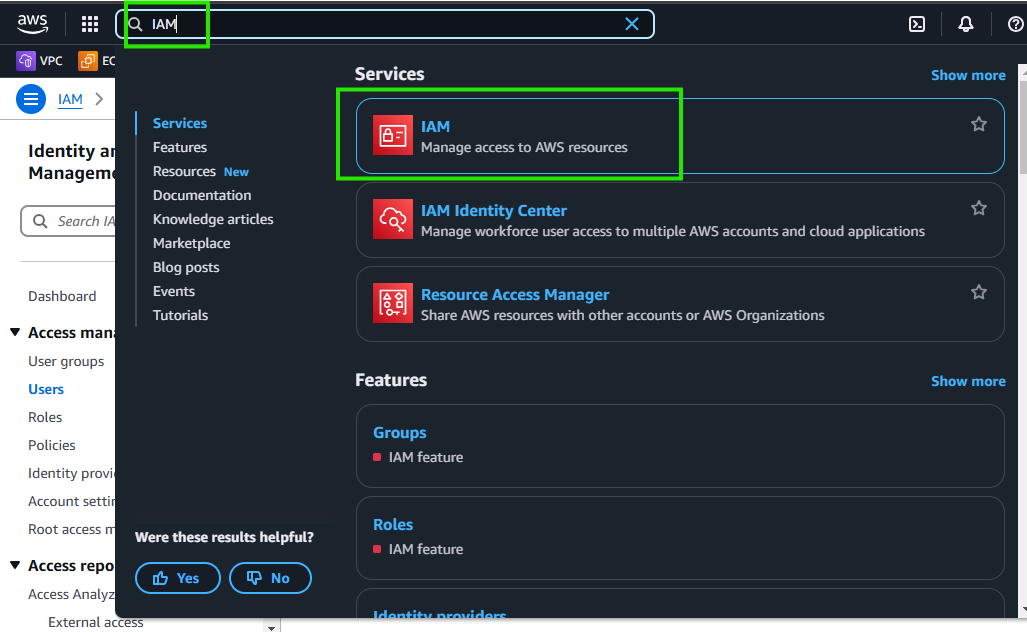Click inside the IAM search field

point(385,24)
